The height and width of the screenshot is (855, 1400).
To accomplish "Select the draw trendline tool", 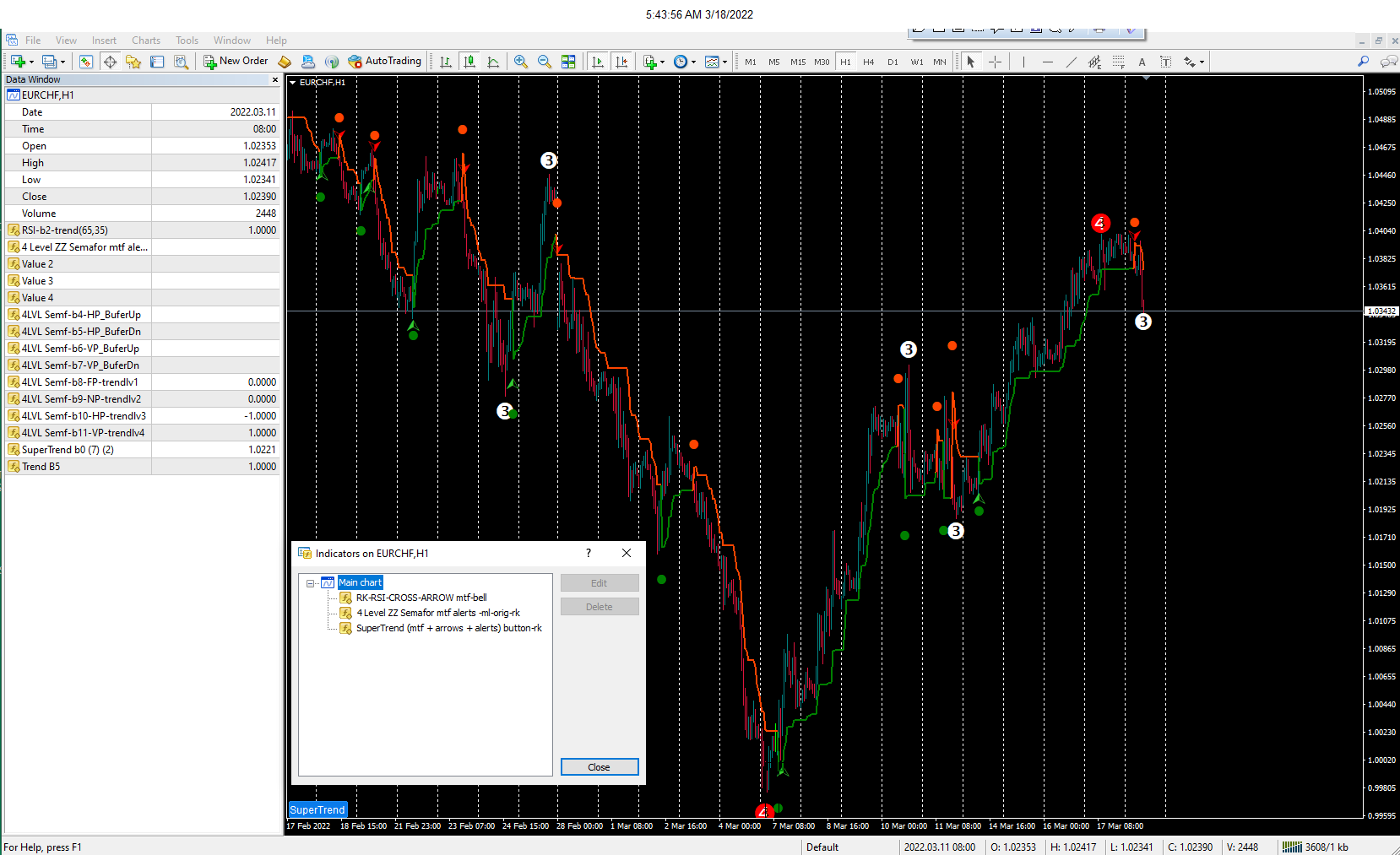I will pos(1071,62).
